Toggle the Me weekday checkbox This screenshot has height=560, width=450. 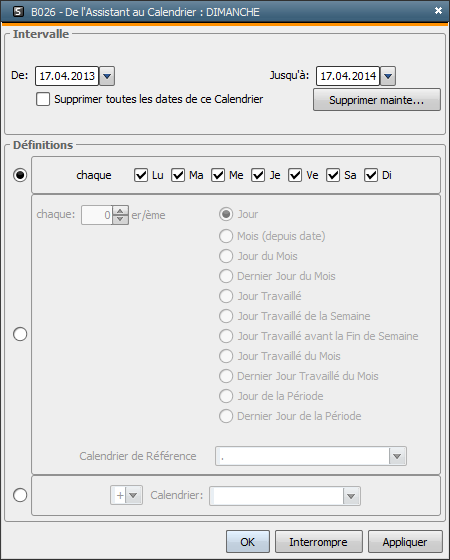pyautogui.click(x=218, y=175)
